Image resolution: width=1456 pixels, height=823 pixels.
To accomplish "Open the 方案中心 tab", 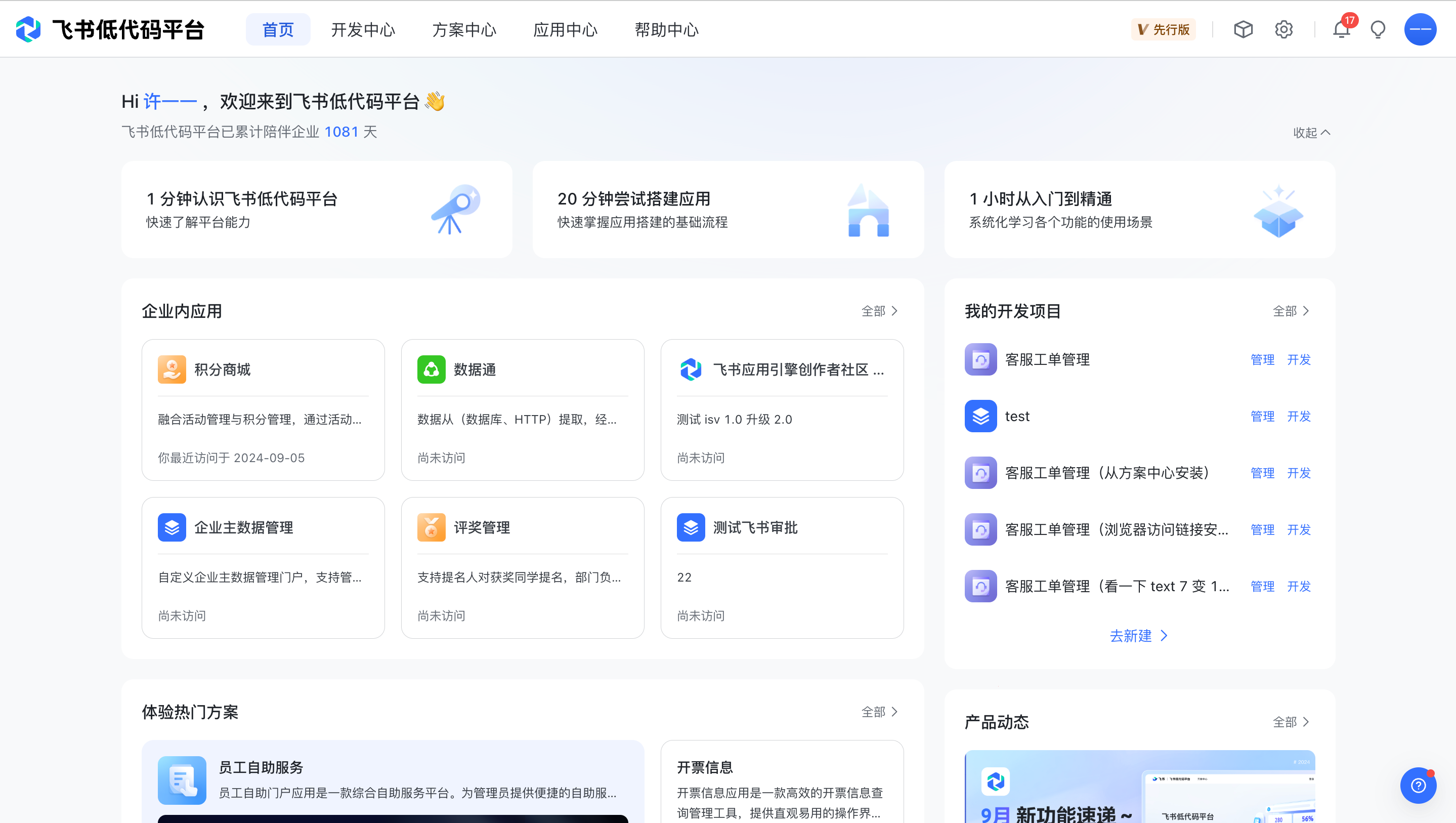I will 464,29.
